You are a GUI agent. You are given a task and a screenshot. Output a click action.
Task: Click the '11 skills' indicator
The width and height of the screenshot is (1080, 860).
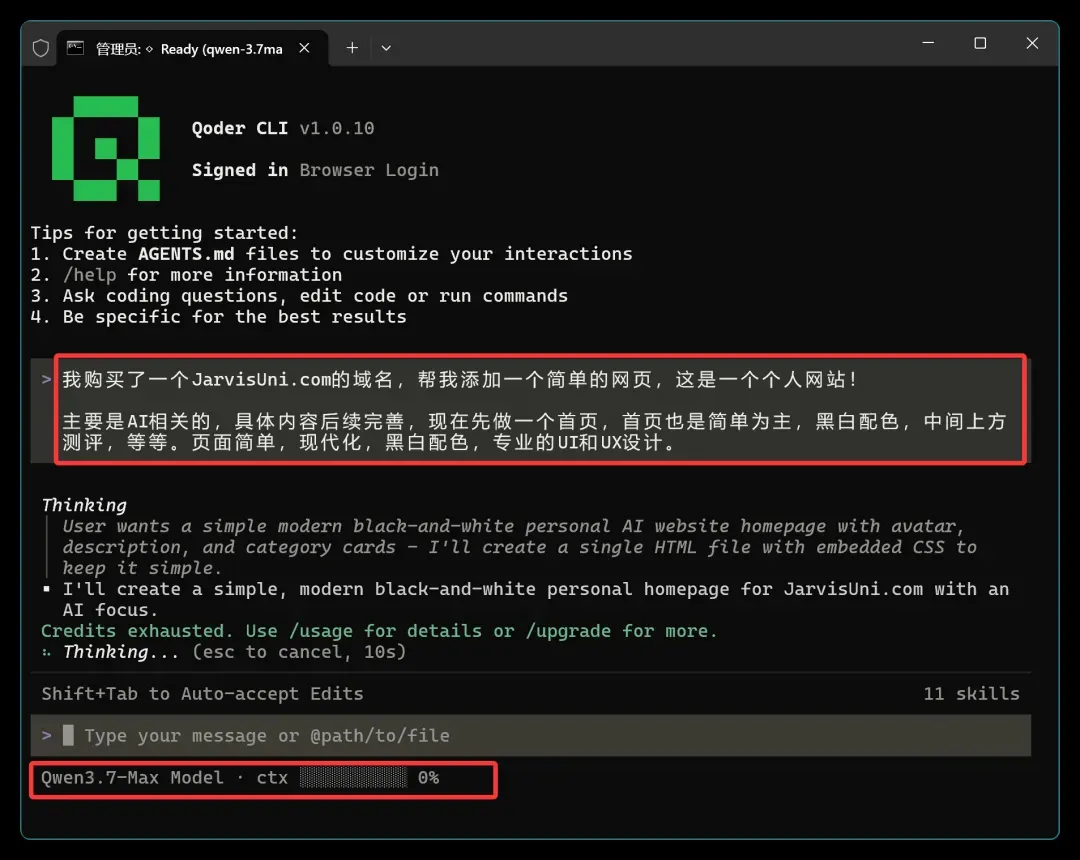click(971, 694)
